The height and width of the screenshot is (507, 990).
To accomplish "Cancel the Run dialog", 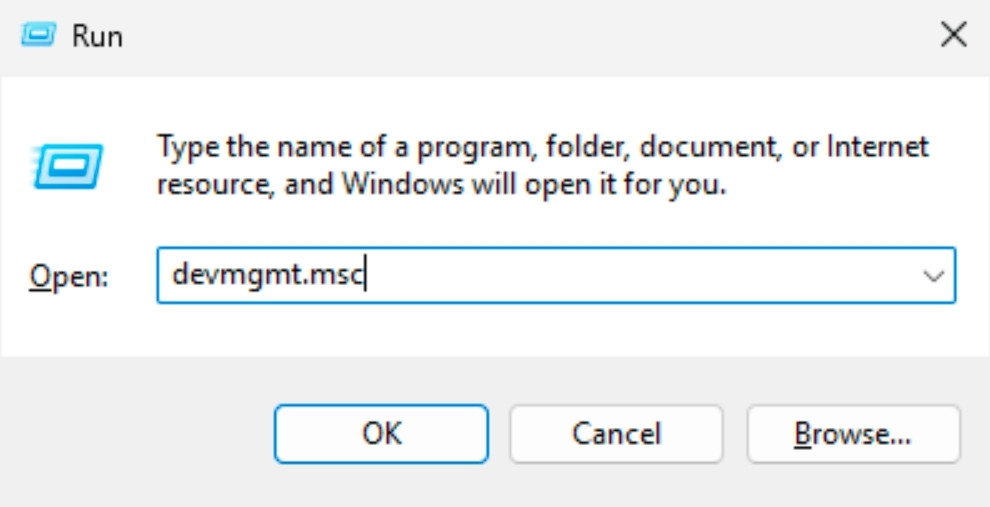I will coord(615,433).
